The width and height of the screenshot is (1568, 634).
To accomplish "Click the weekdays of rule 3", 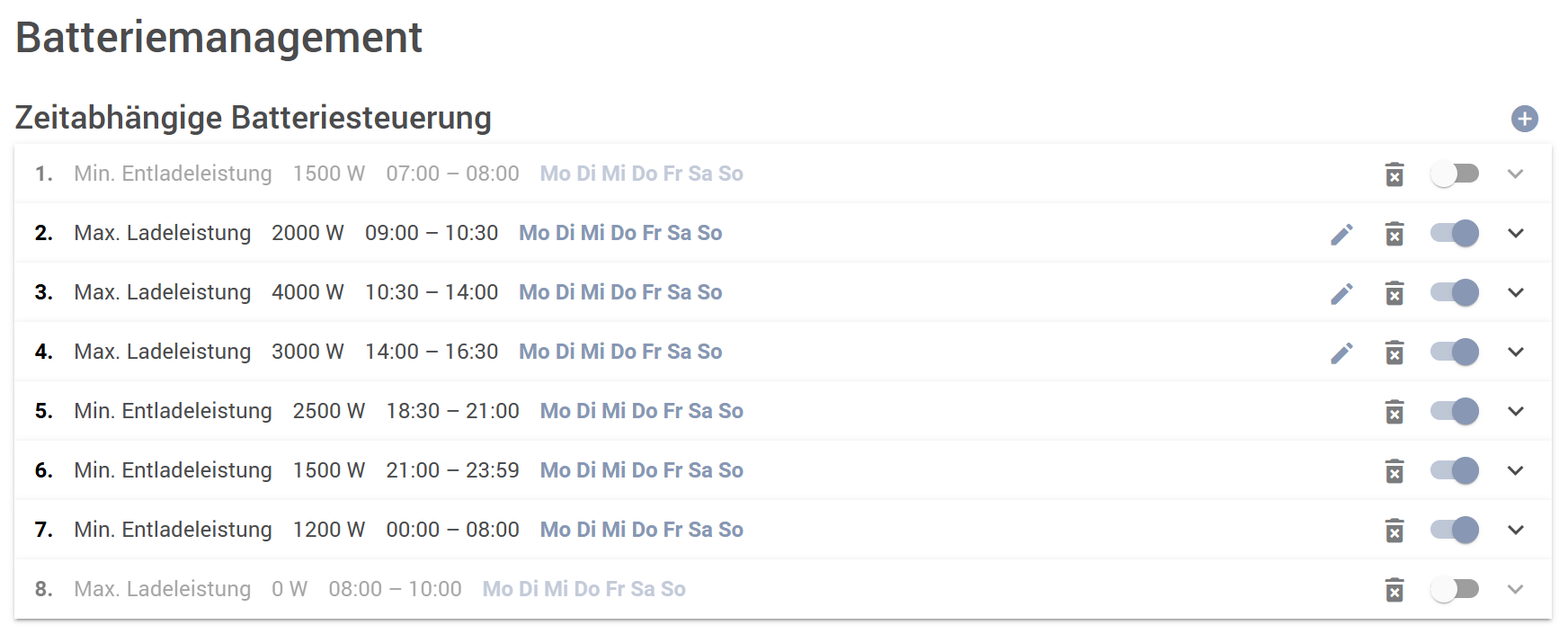I will [620, 292].
